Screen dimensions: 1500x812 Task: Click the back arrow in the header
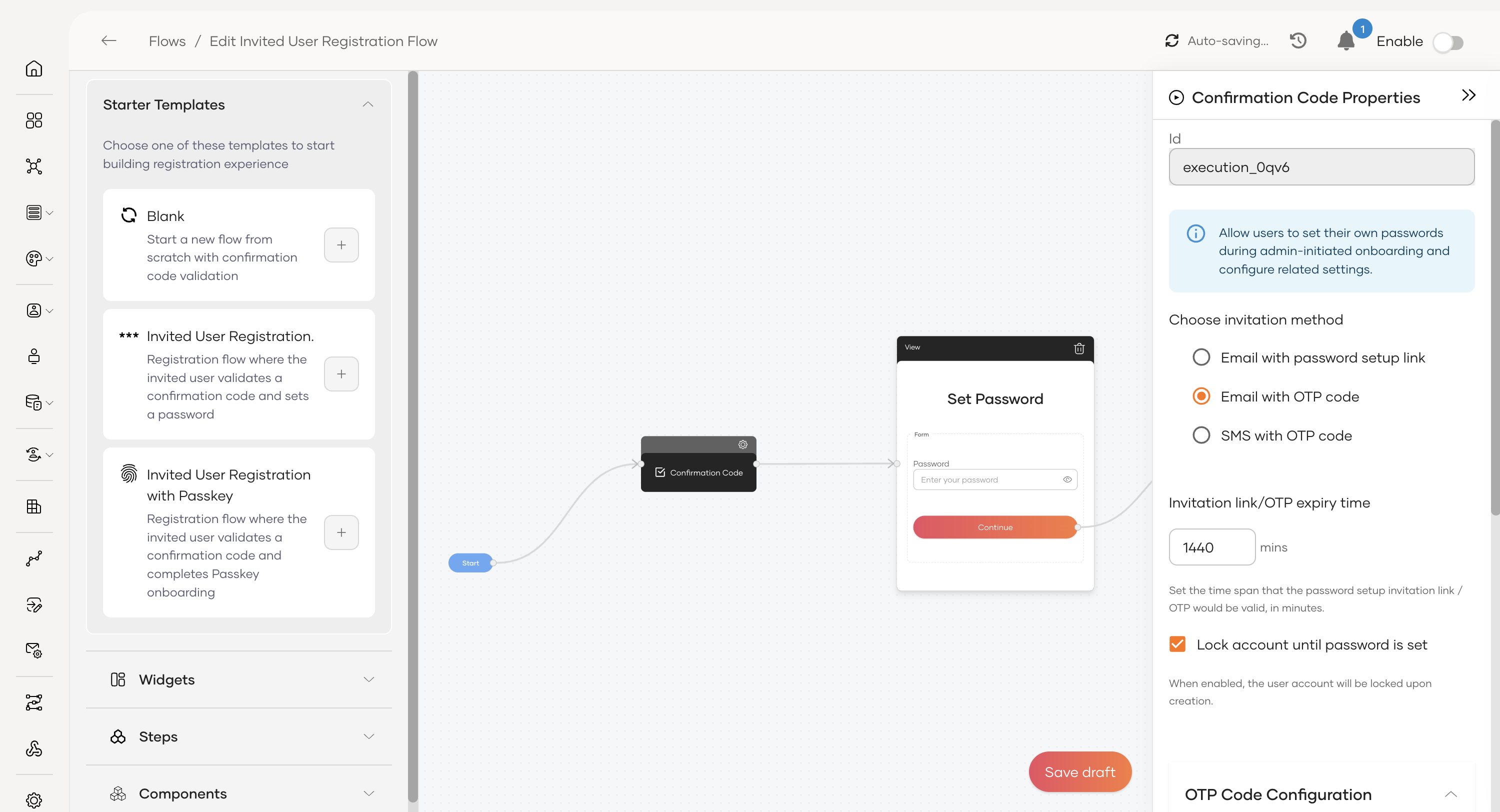109,41
